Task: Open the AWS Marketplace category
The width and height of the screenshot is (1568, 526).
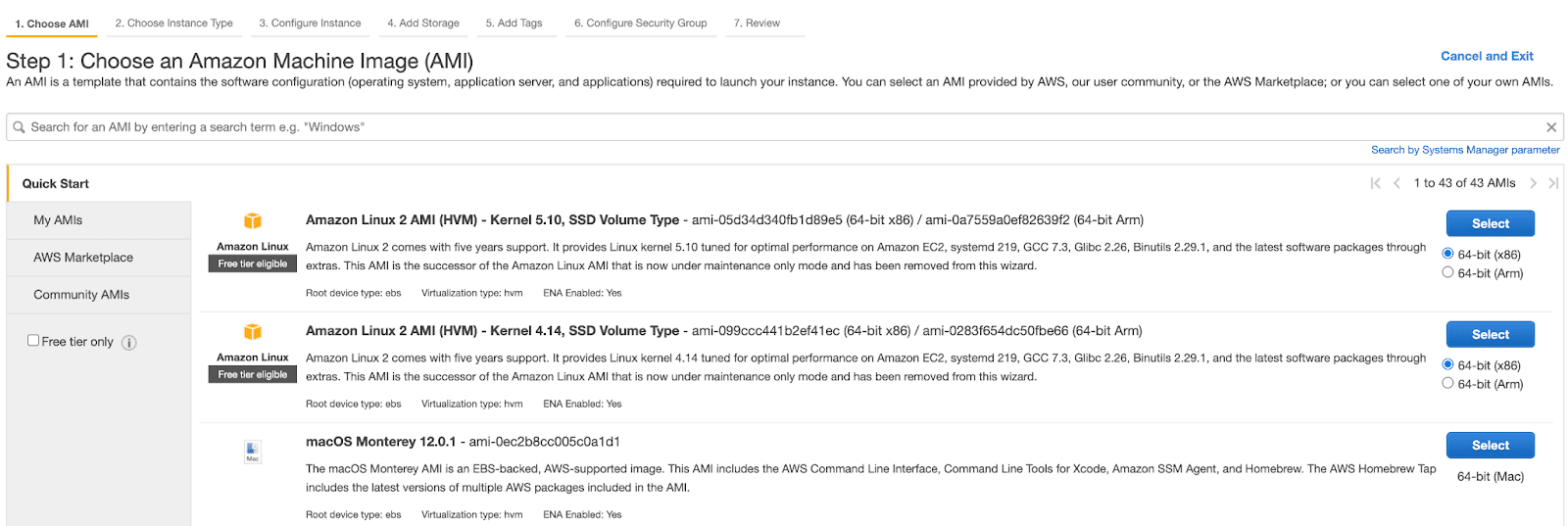Action: coord(99,258)
